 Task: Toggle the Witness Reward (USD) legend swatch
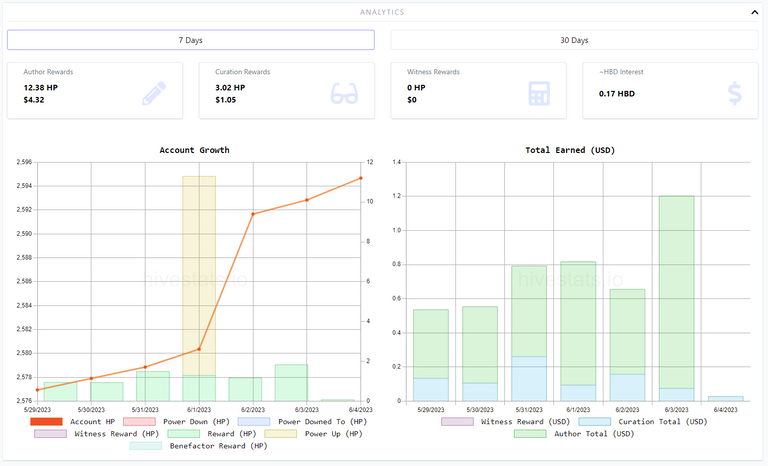click(x=457, y=421)
